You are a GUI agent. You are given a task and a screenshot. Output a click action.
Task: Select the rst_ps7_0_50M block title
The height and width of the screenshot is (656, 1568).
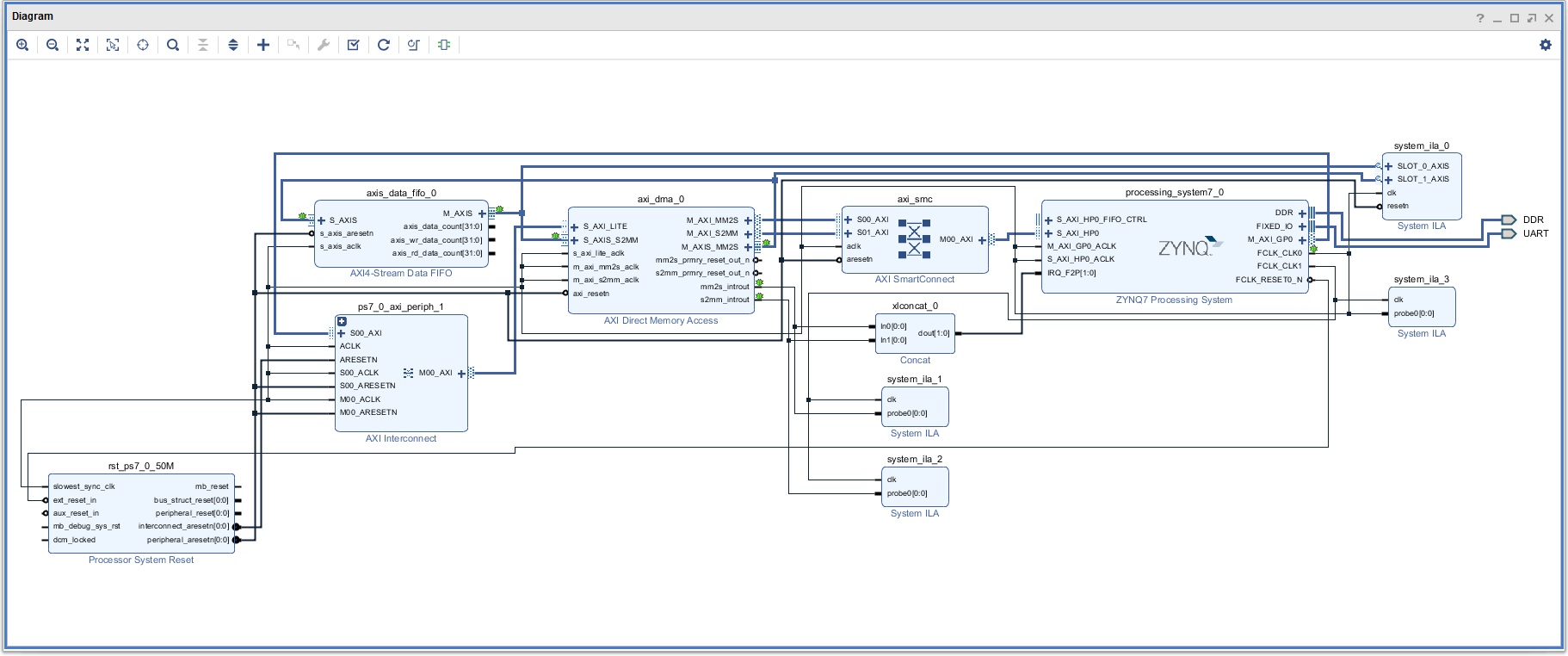point(141,466)
